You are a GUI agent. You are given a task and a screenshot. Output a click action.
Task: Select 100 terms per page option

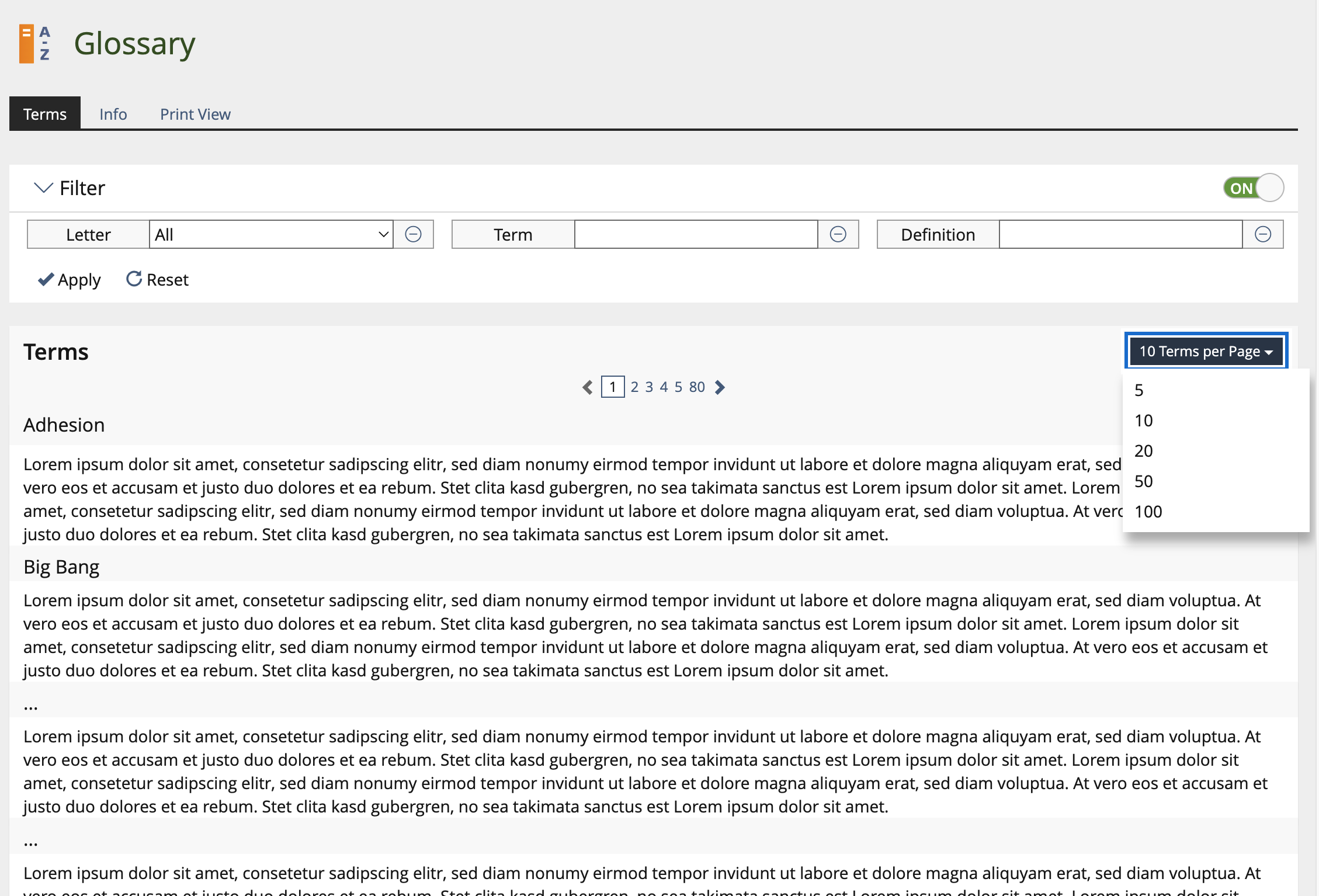[1148, 512]
